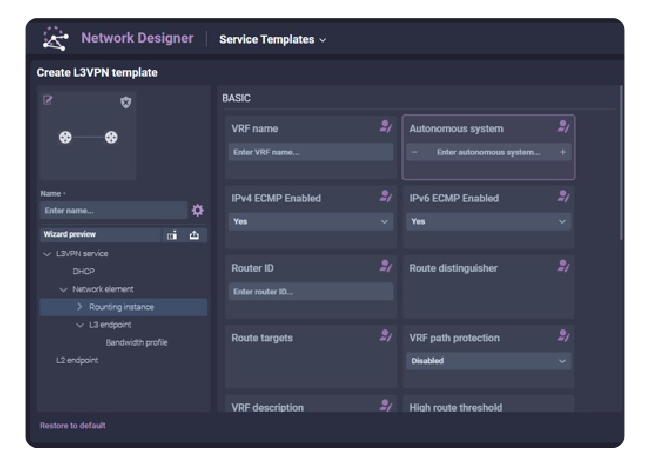The image size is (650, 466).
Task: Open the IPv6 ECMP Enabled dropdown
Action: (x=489, y=221)
